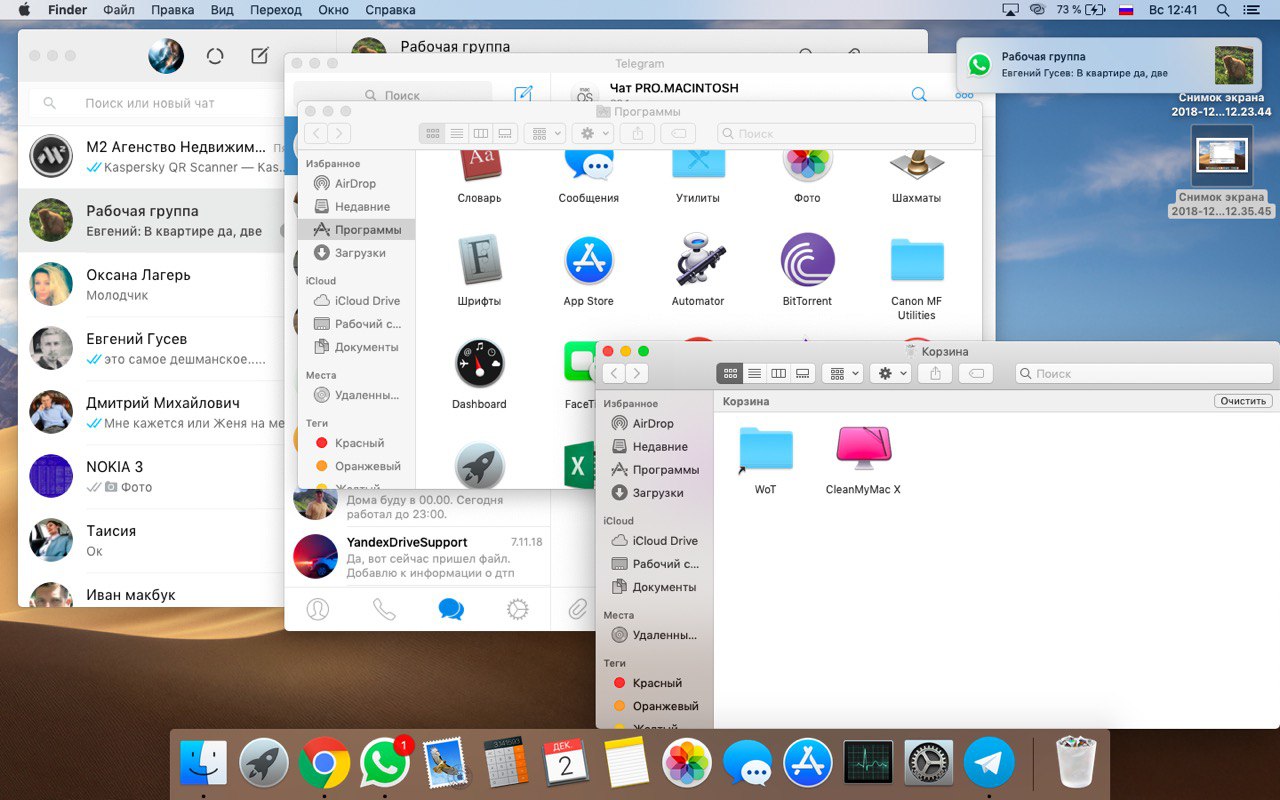Switch Trash window to gallery view
Screen dimensions: 1280x800
[802, 373]
